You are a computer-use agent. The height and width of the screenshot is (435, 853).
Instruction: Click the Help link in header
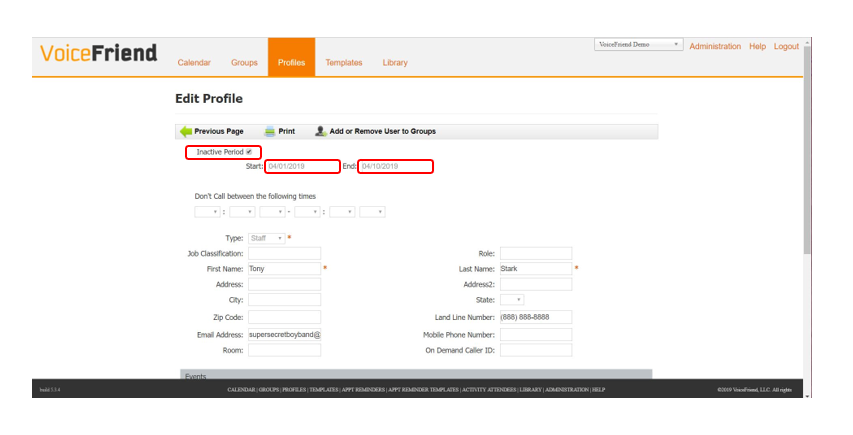coord(757,46)
